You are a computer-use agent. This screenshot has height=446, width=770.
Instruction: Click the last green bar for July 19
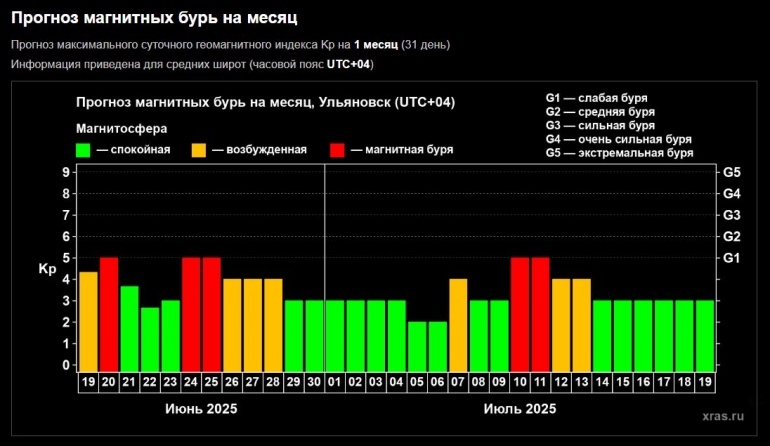click(705, 334)
